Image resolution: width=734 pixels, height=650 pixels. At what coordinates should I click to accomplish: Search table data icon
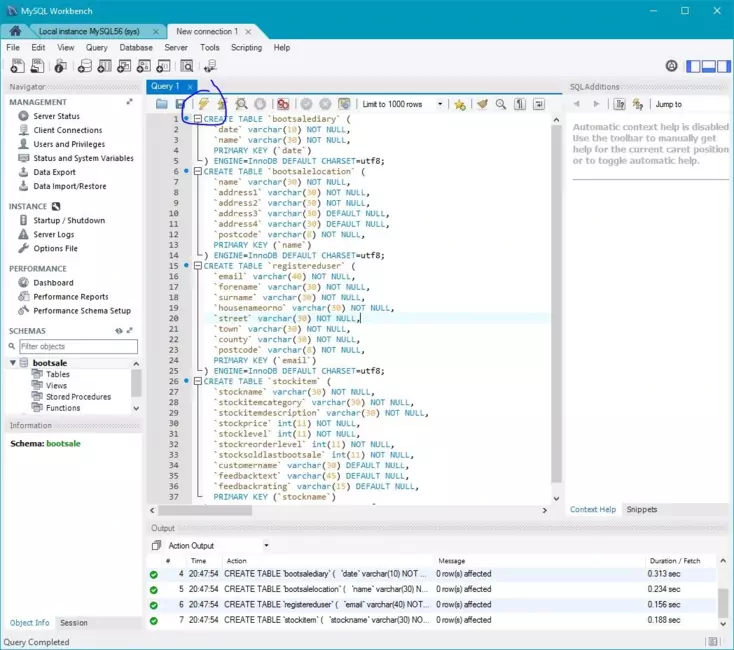pos(187,66)
